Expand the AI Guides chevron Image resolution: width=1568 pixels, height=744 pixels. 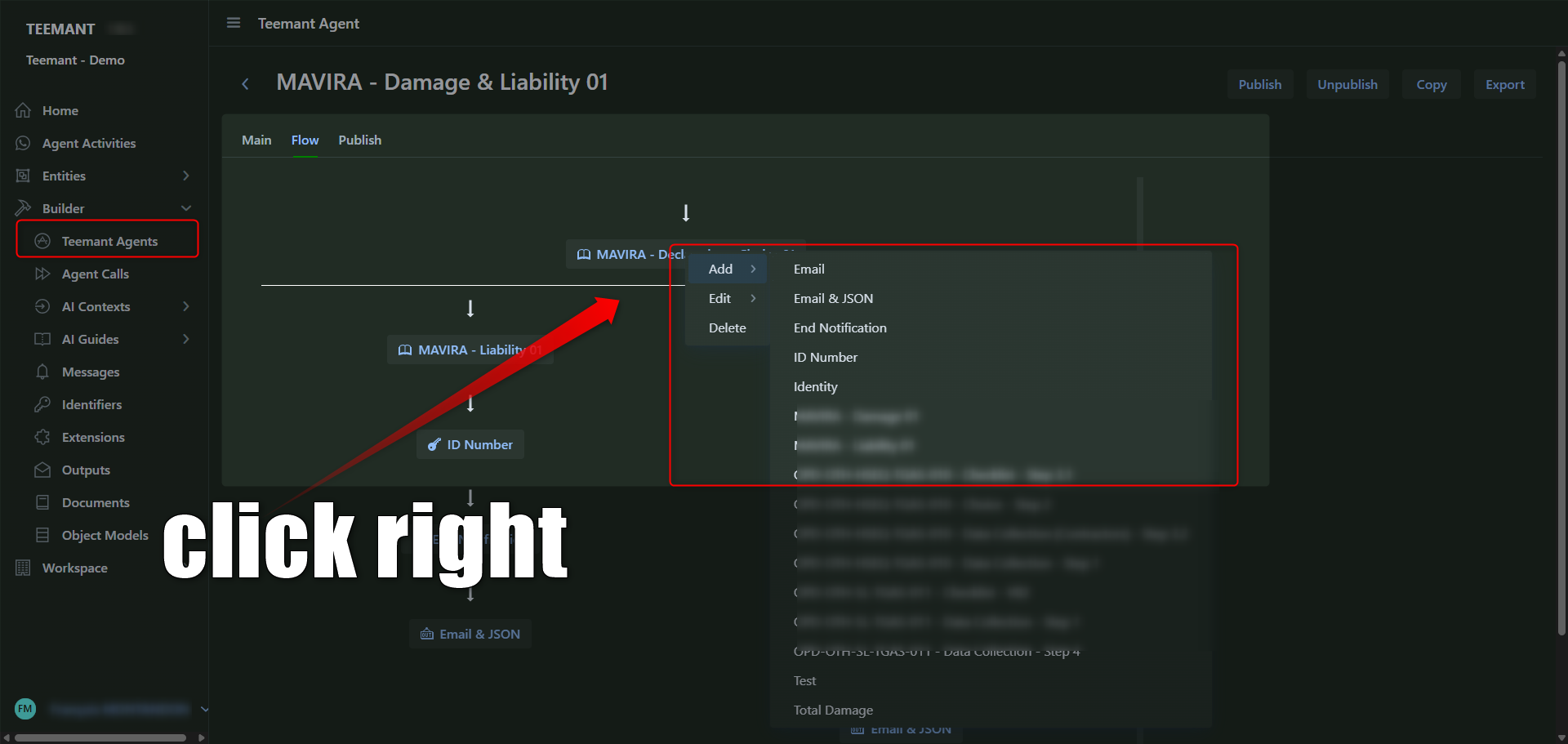(186, 339)
